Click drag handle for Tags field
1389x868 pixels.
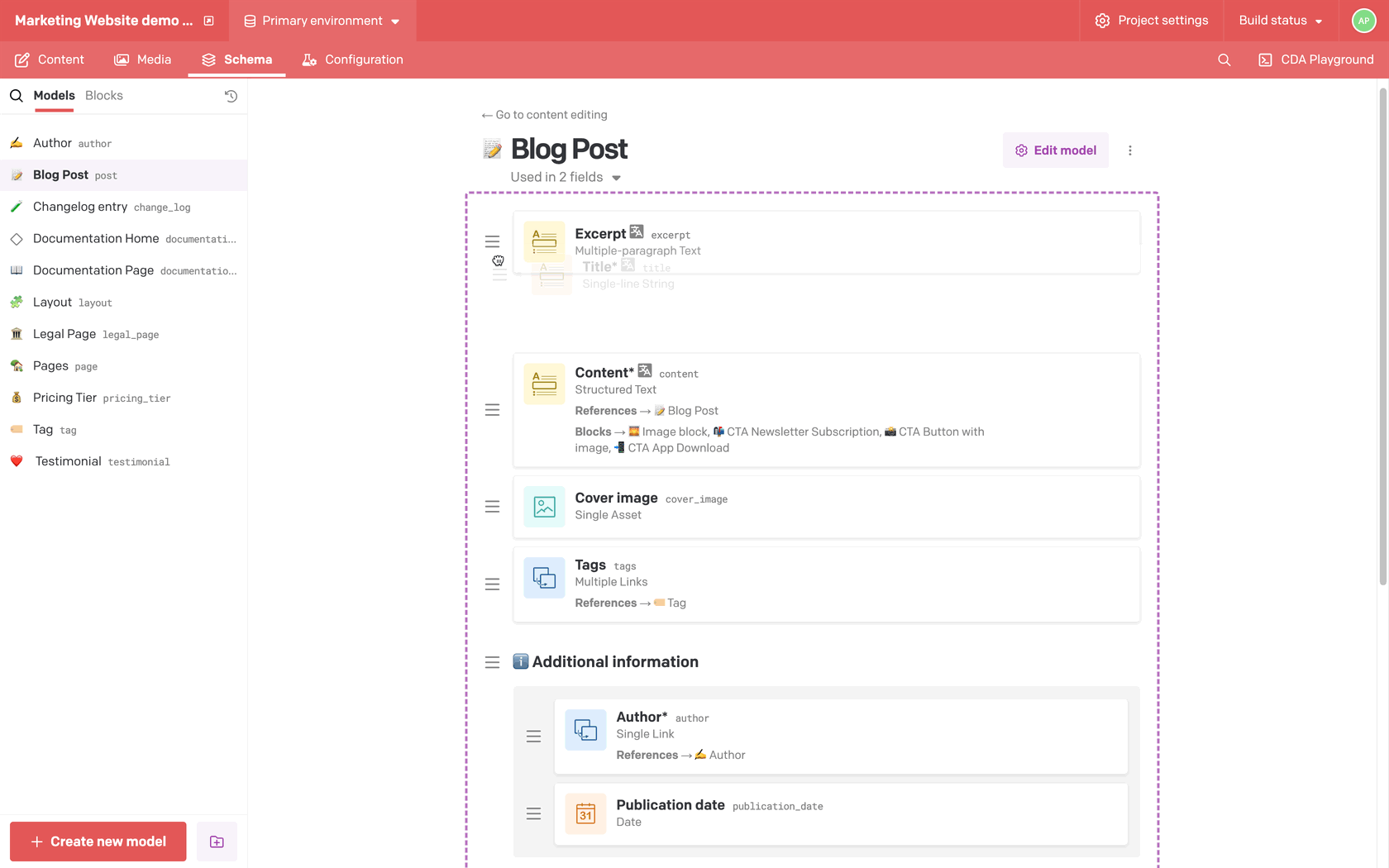[x=492, y=584]
